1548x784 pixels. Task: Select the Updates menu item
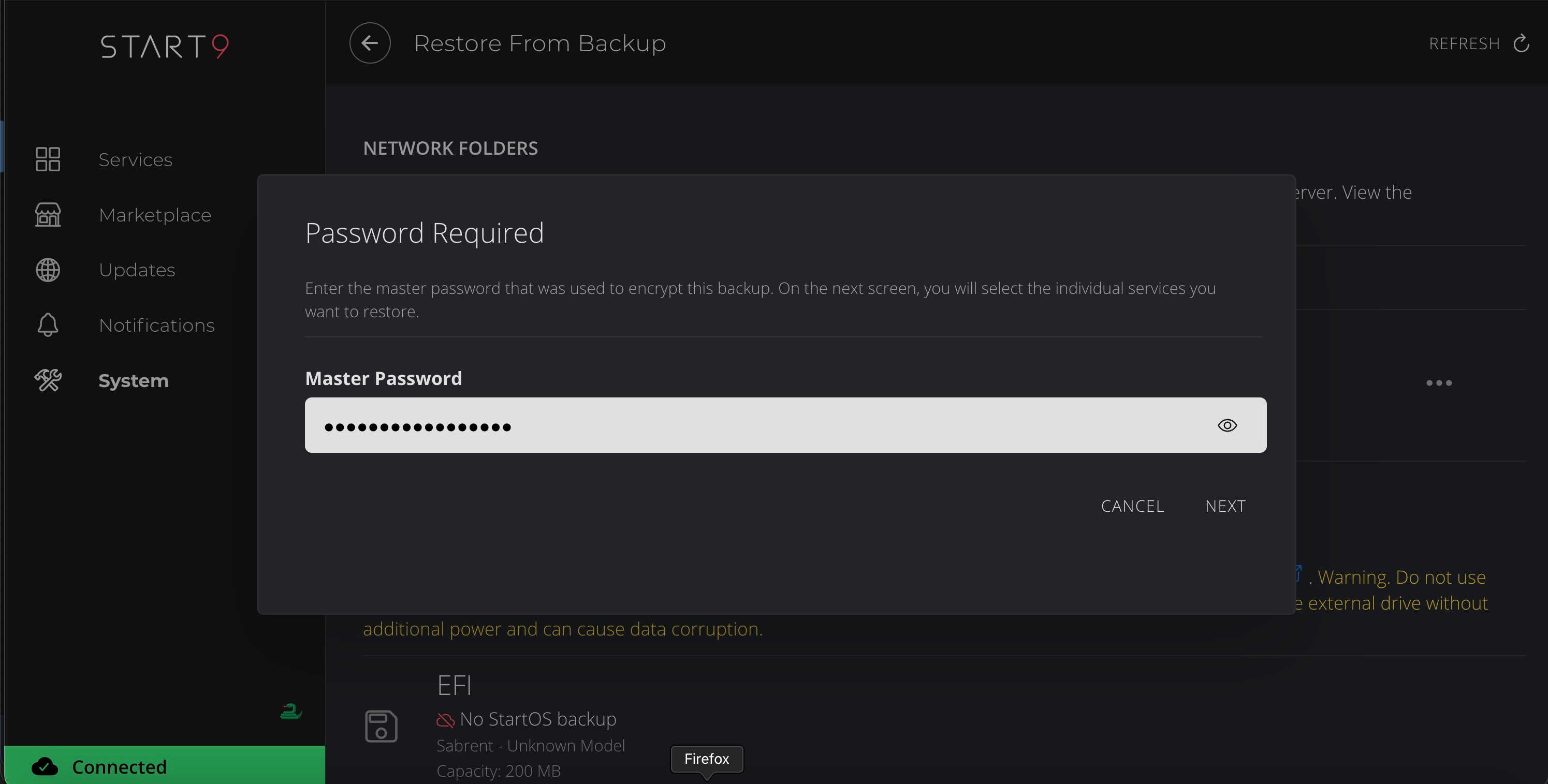point(137,270)
